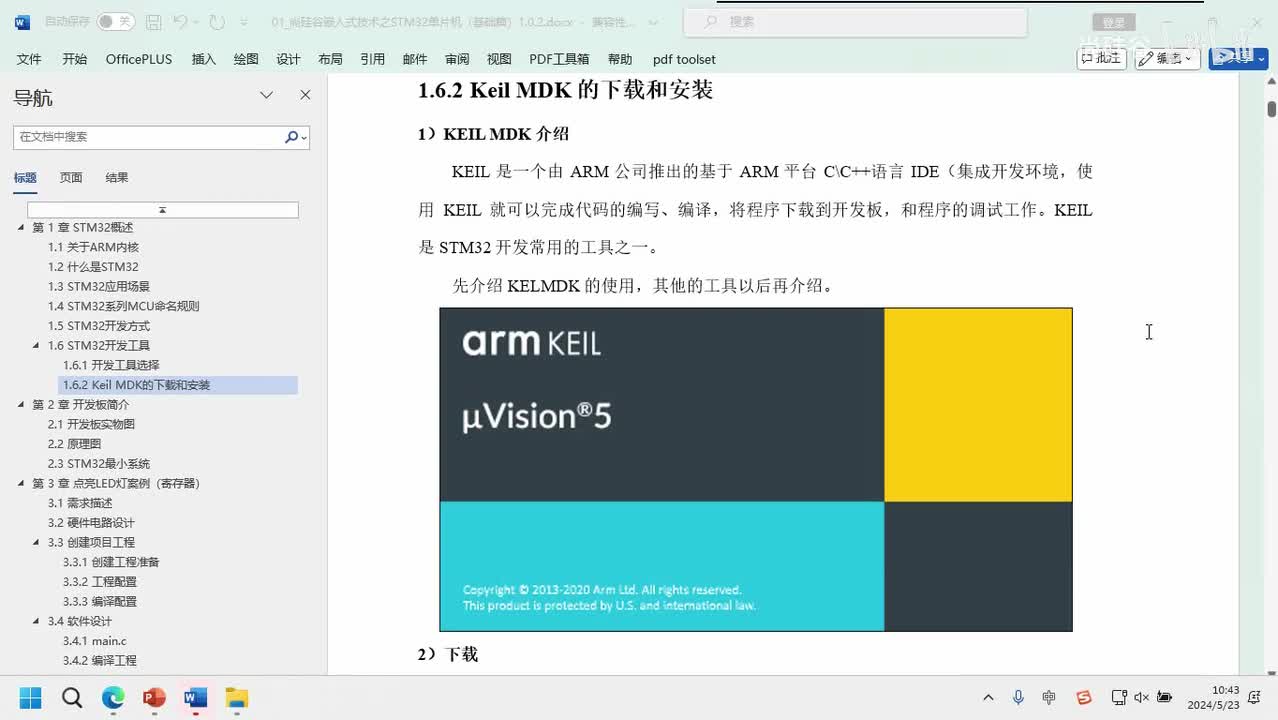Screen dimensions: 1278x720
Task: Select heading 2.3 STM32最小系统
Action: (x=99, y=464)
